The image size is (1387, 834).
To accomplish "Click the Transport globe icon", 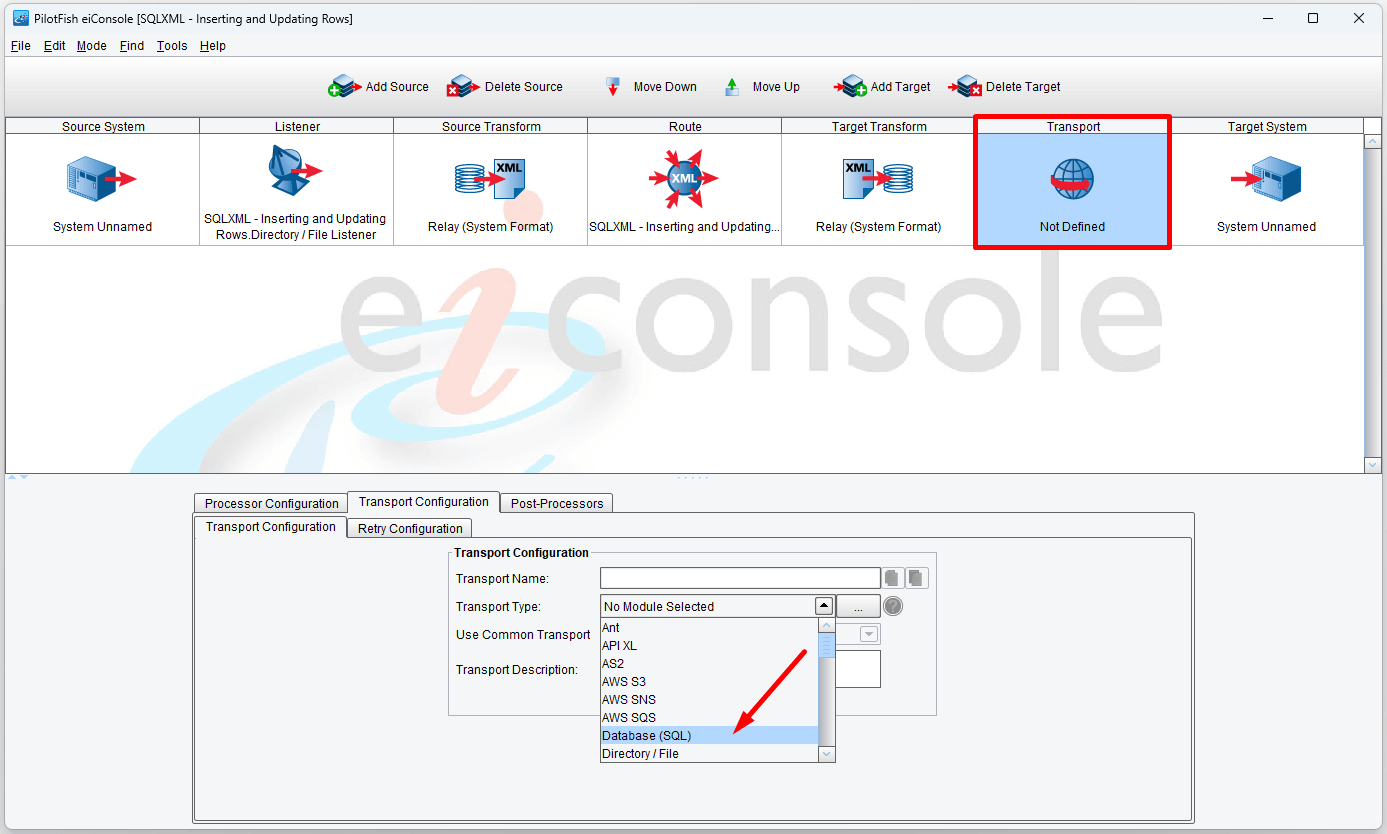I will 1072,180.
